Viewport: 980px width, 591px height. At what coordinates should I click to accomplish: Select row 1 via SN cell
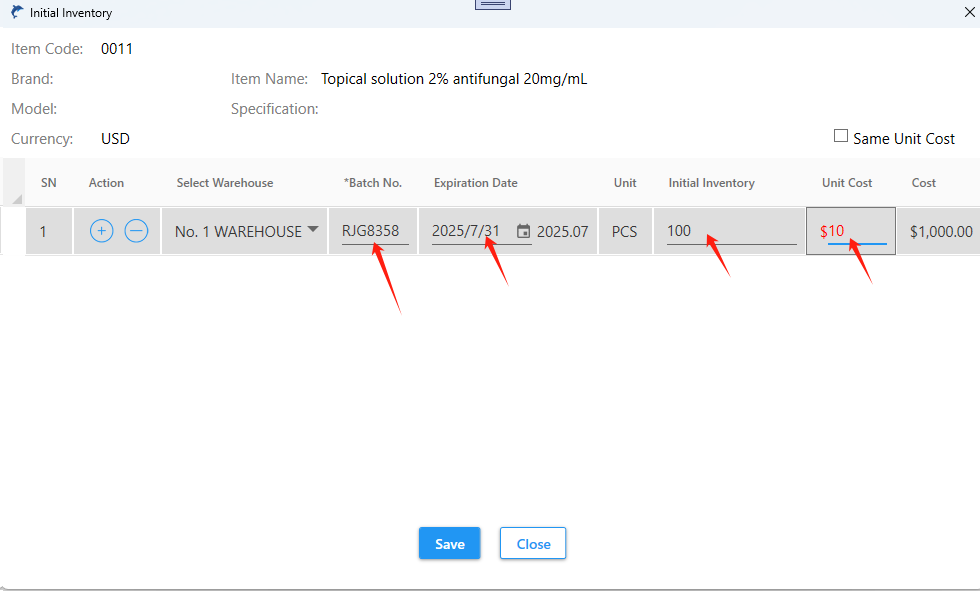(43, 231)
